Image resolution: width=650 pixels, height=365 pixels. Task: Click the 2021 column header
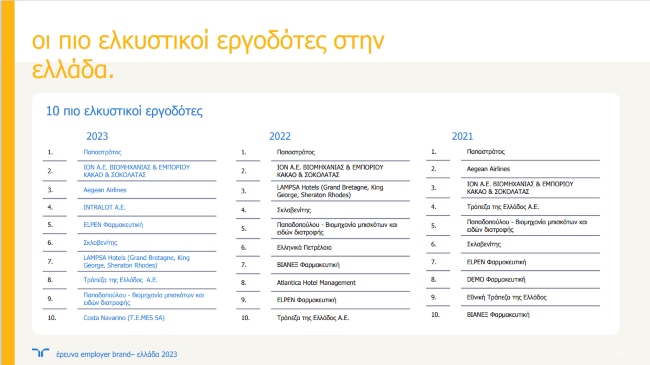(x=462, y=136)
